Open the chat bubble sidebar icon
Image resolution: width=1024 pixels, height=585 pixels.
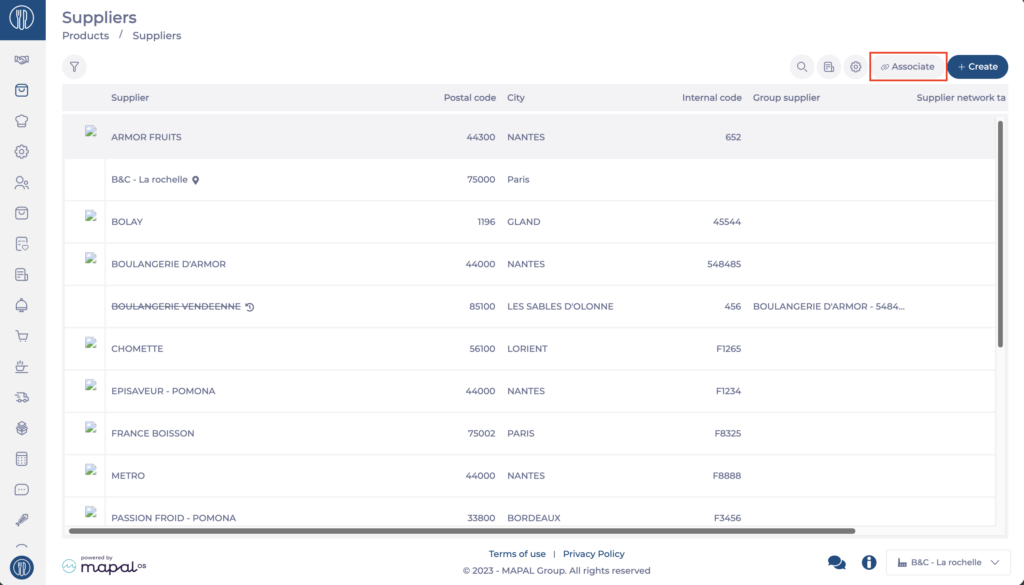click(x=22, y=489)
